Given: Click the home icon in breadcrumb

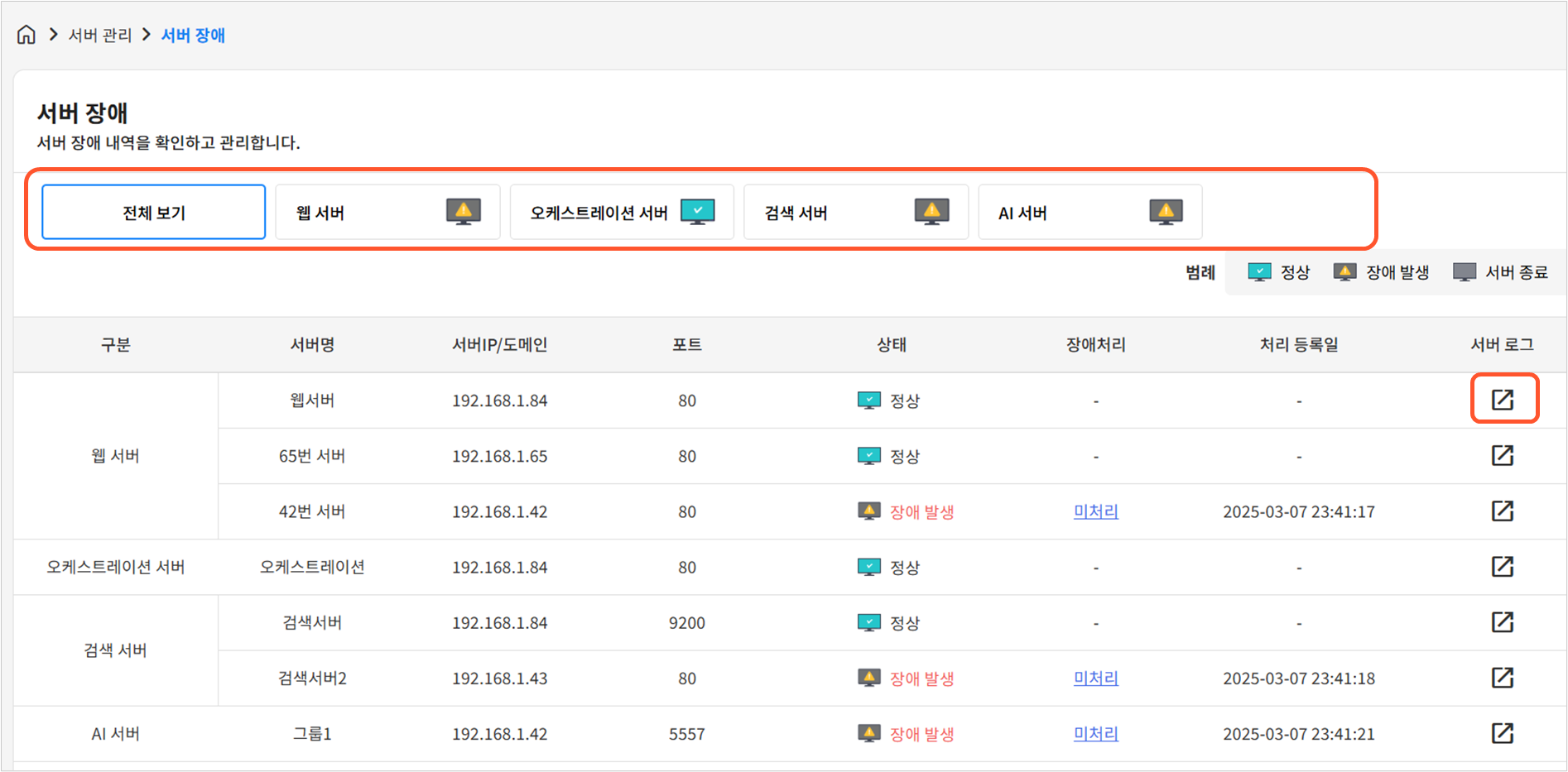Looking at the screenshot, I should point(26,35).
